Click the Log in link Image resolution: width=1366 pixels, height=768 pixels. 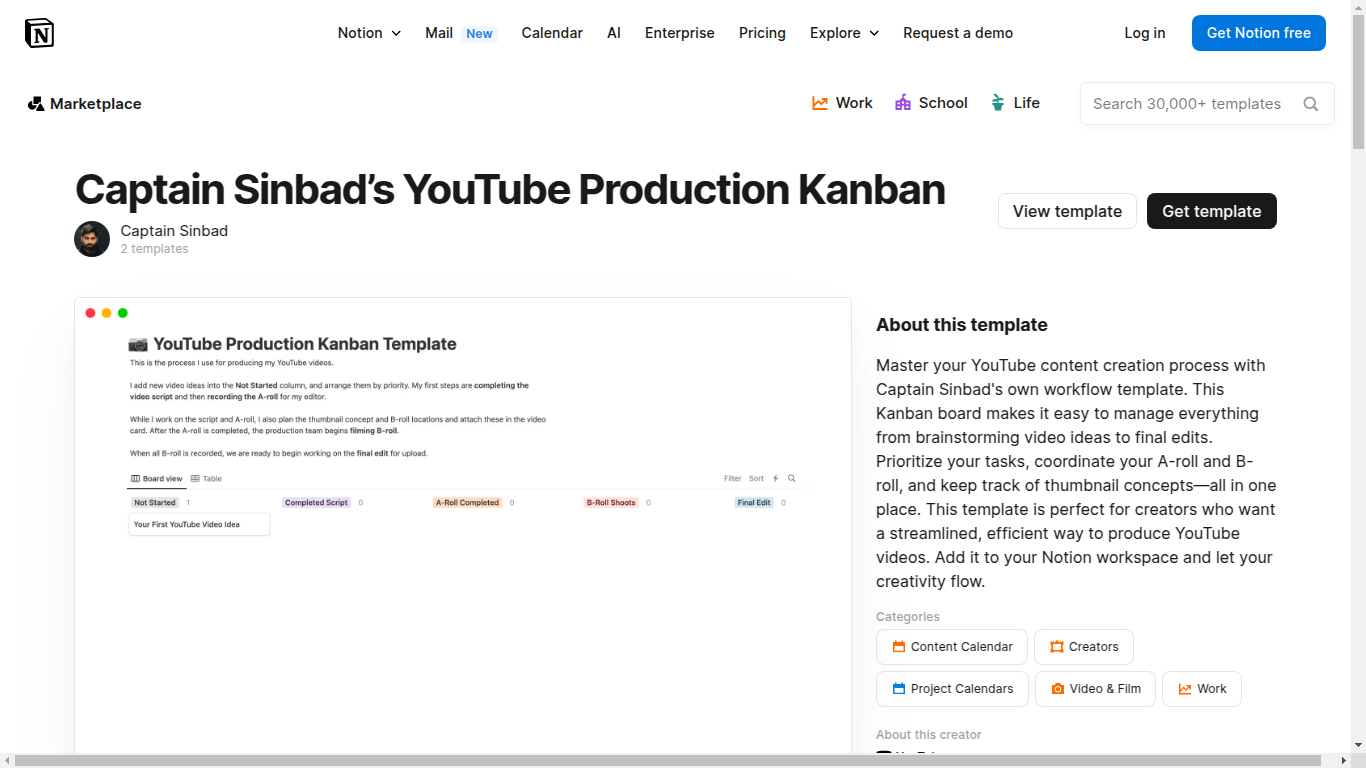1145,33
